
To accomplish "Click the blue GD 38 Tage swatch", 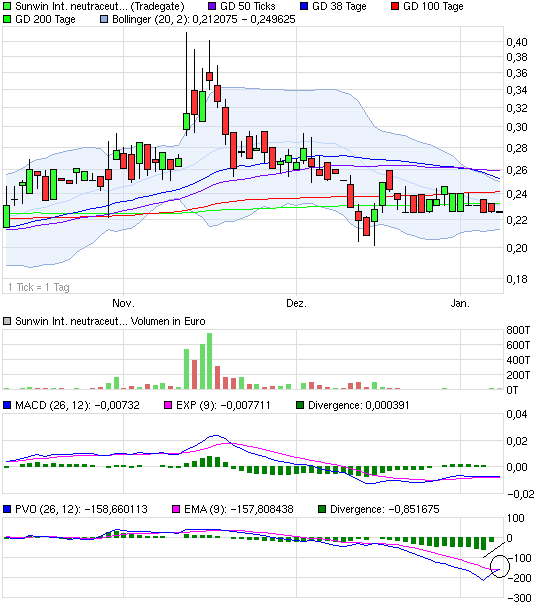I will (304, 6).
